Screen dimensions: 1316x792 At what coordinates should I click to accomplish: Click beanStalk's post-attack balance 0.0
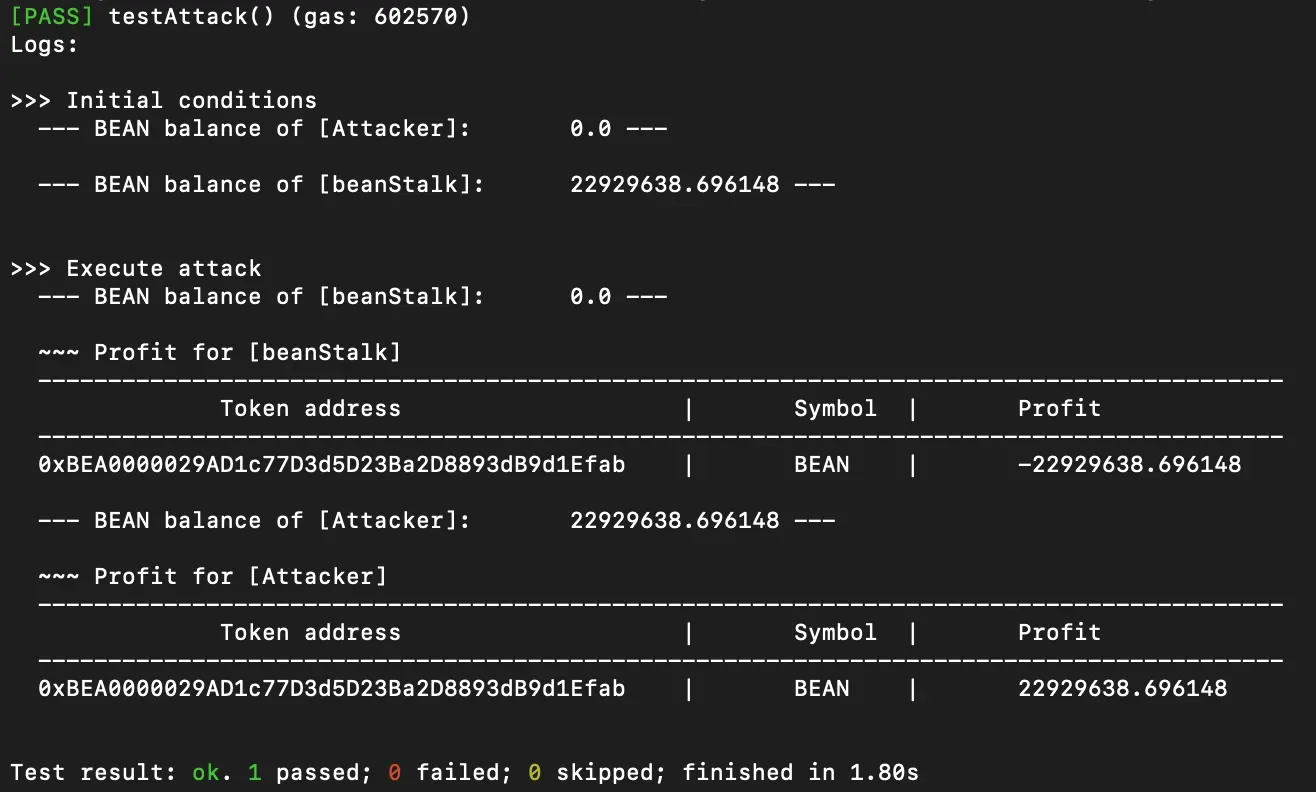tap(590, 297)
